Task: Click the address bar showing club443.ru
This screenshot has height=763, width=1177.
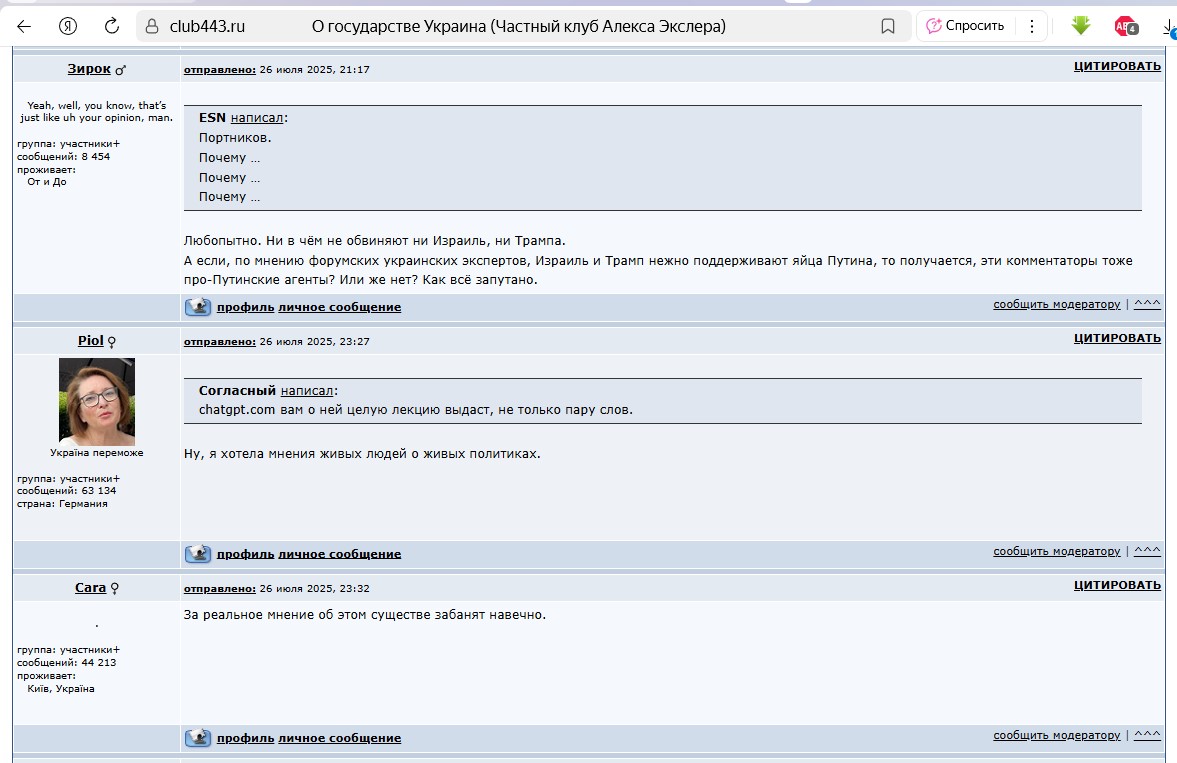Action: click(x=500, y=26)
